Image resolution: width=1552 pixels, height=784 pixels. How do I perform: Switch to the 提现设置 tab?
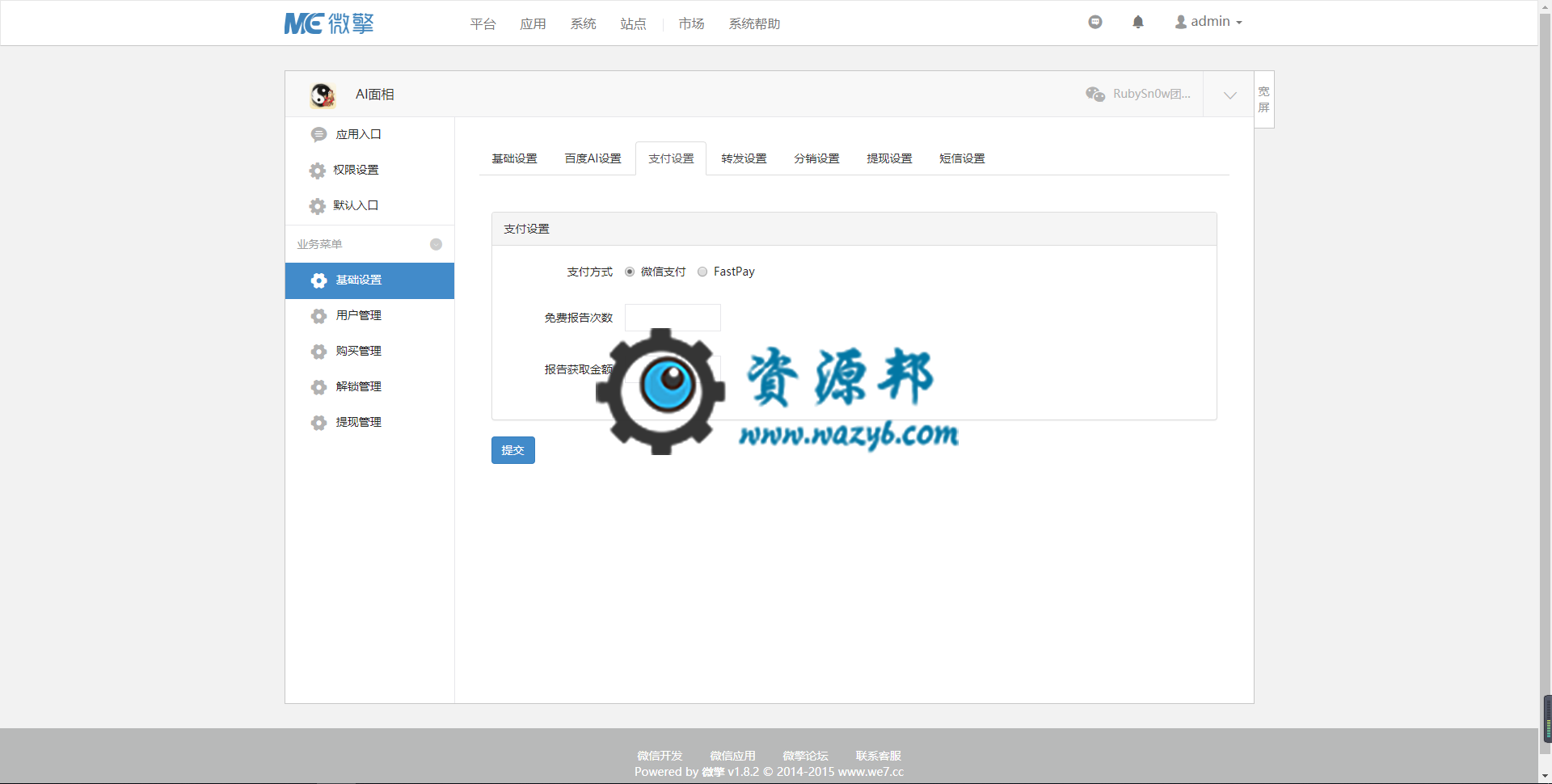pos(889,158)
